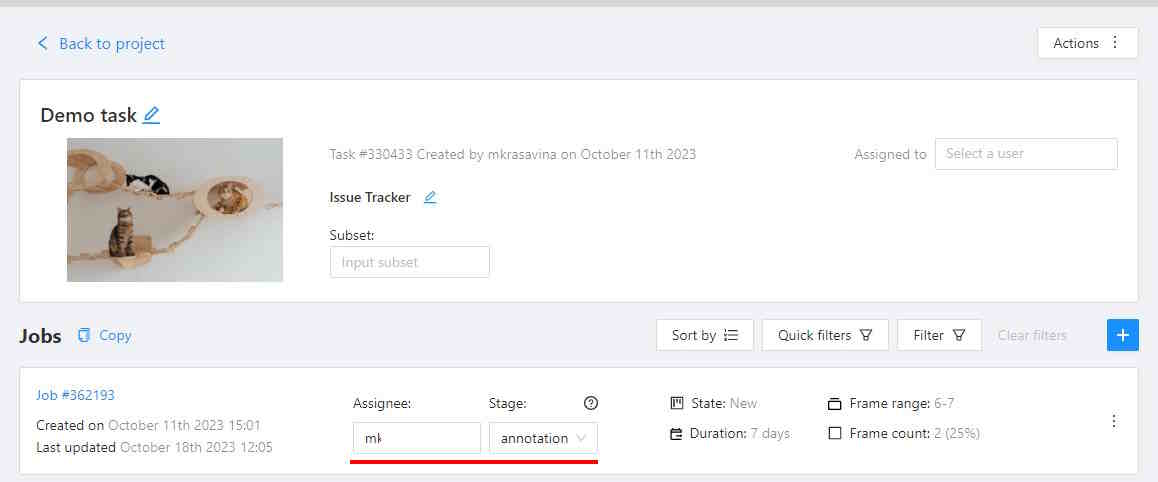Open the Assigned to user selector
The height and width of the screenshot is (482, 1158).
[x=1025, y=154]
